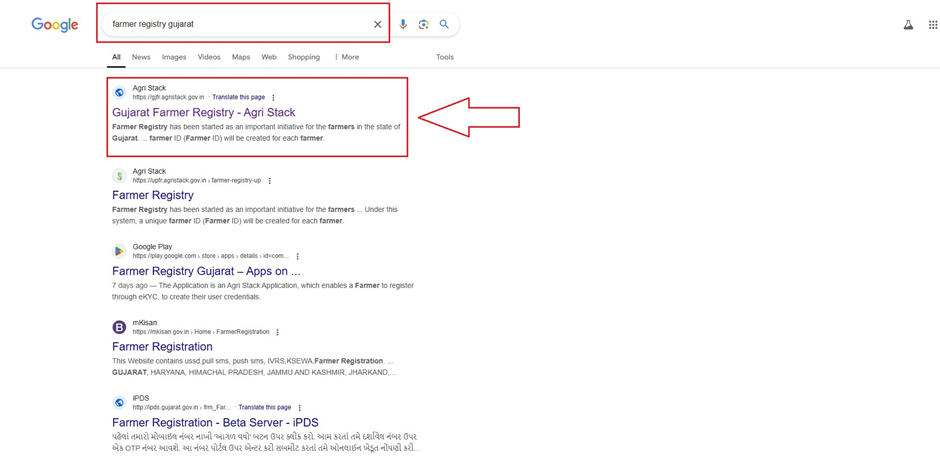Open Google Lens image search icon
Viewport: 940px width, 458px height.
point(424,25)
